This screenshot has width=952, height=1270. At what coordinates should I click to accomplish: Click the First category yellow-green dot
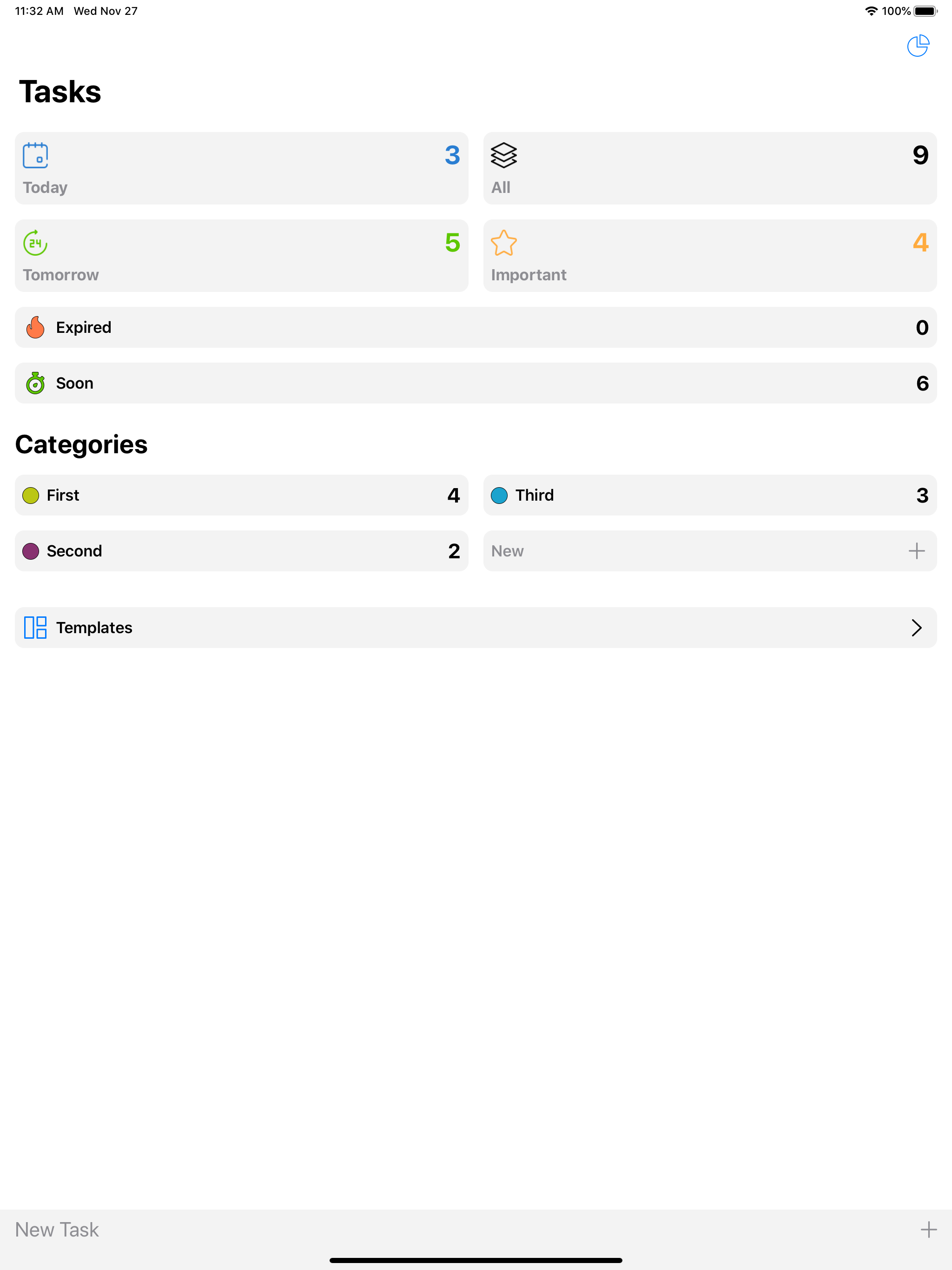[30, 495]
